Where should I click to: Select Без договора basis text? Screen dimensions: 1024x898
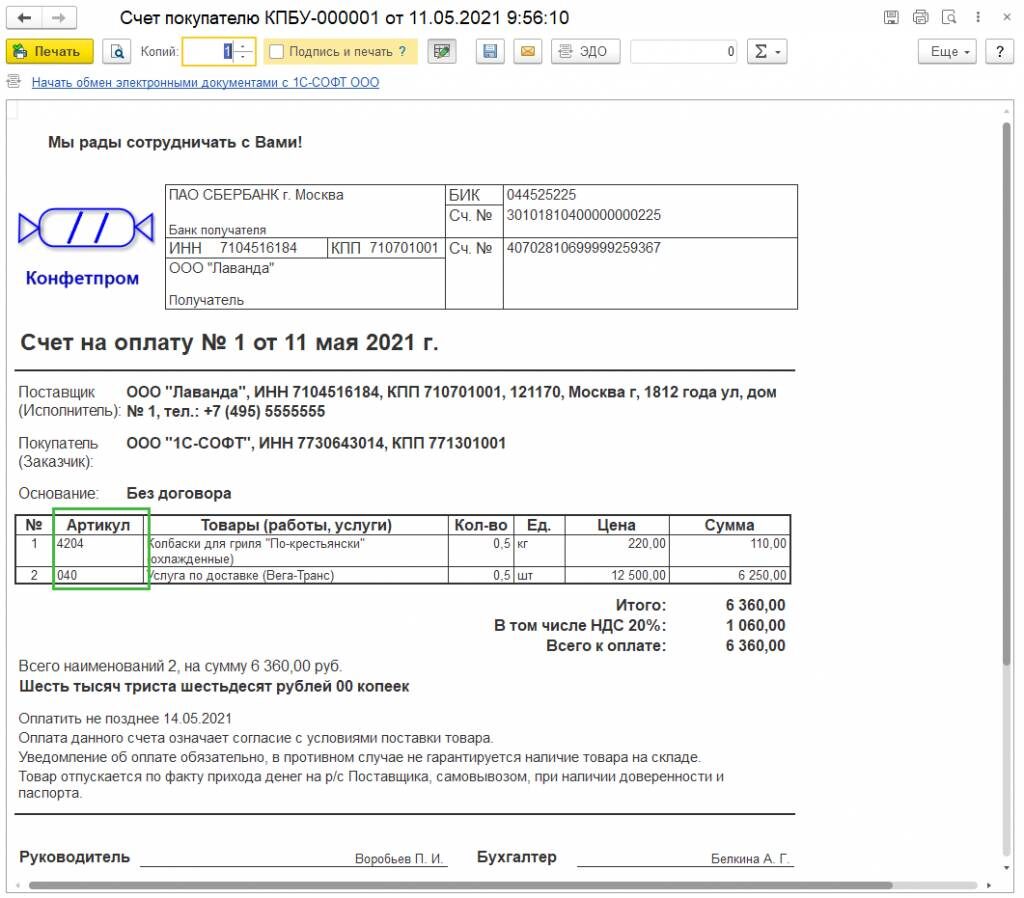point(179,494)
